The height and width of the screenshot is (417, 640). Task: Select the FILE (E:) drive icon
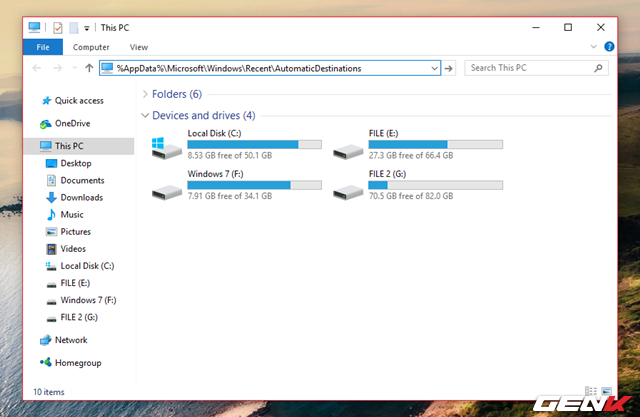348,152
